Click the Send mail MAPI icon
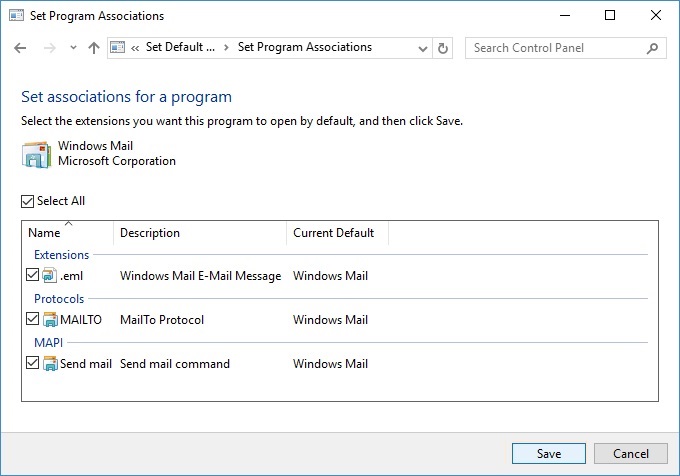Viewport: 680px width, 476px height. (x=50, y=363)
